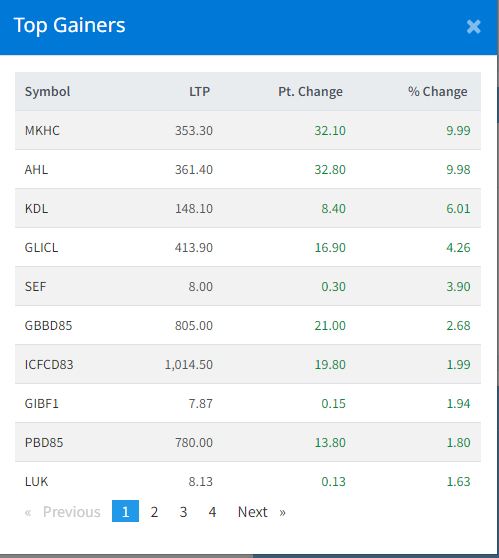
Task: Sort by % Change column header
Action: click(437, 91)
